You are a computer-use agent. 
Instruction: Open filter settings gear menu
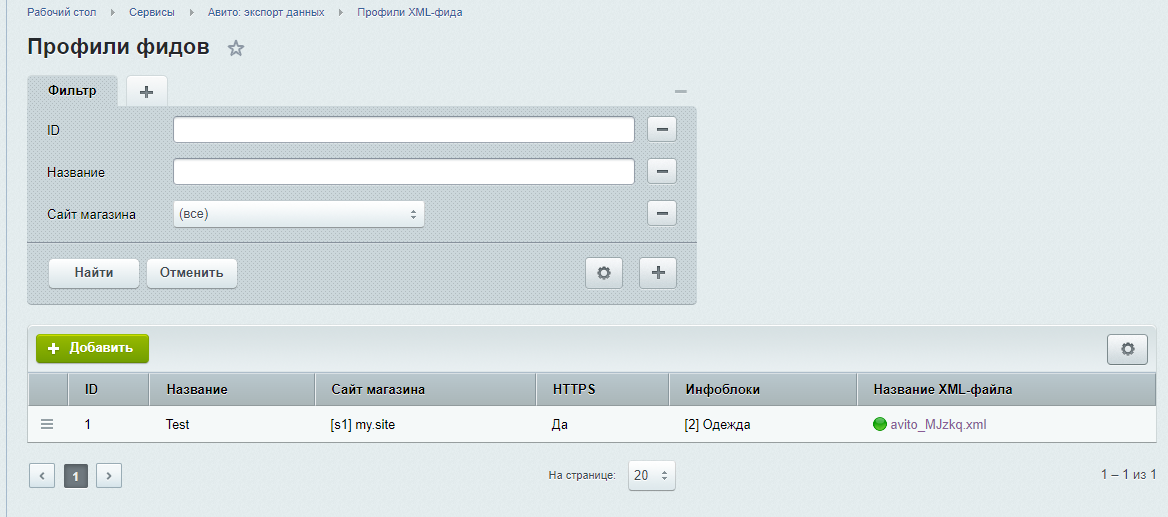(x=603, y=272)
